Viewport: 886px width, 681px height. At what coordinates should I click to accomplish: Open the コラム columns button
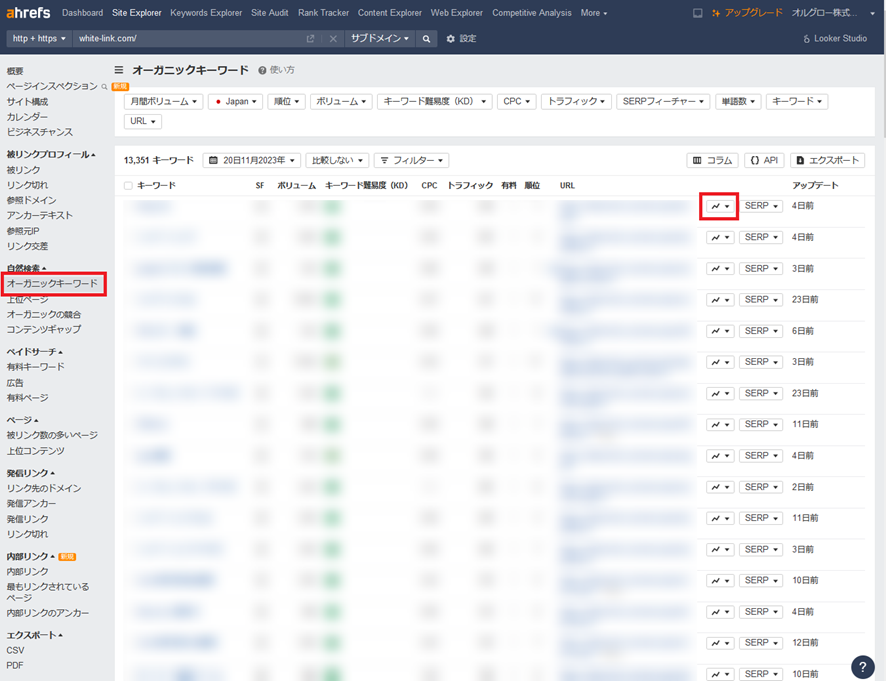(x=712, y=160)
